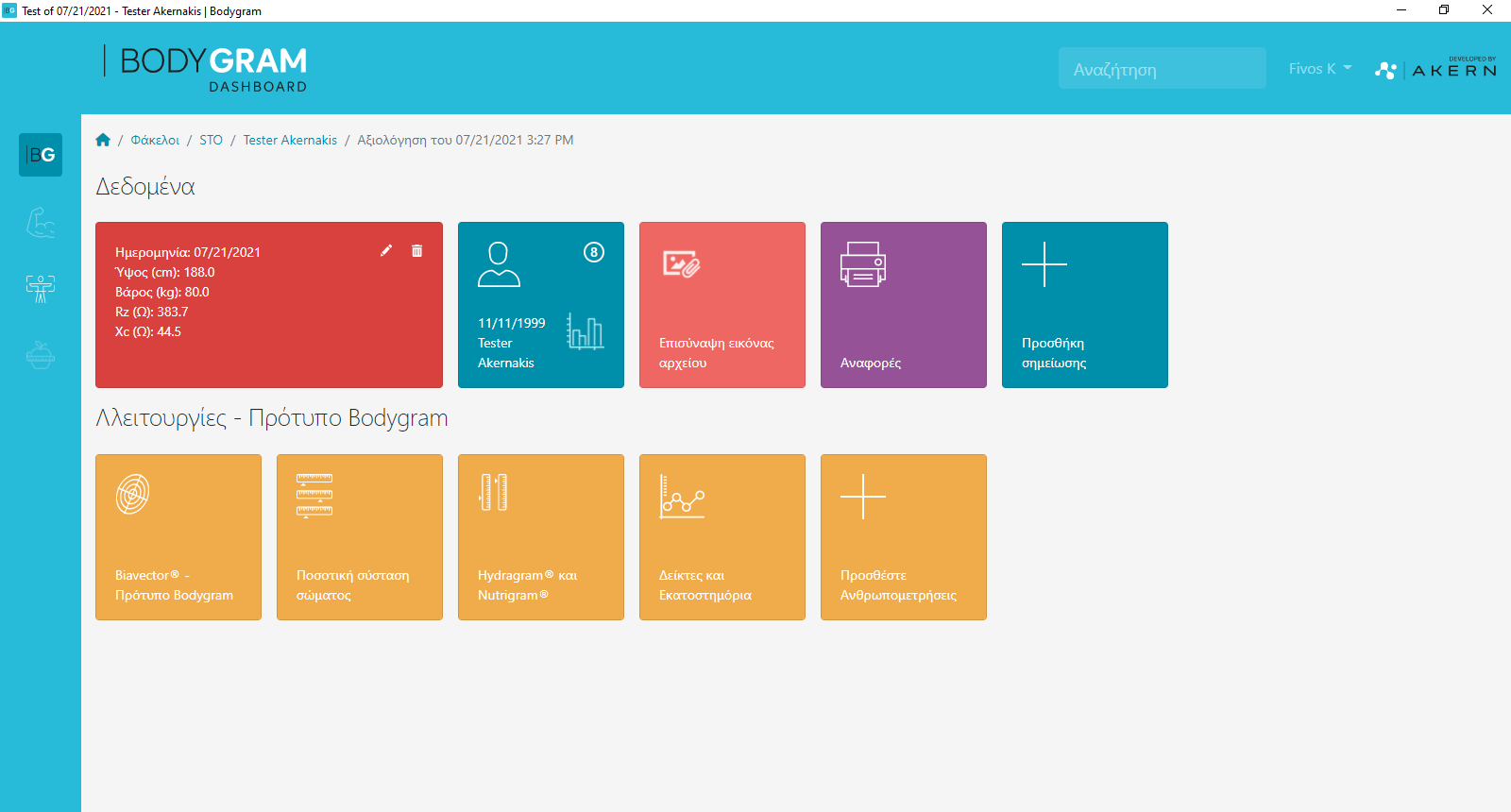
Task: Click the 11/11/1999 birth date text
Action: point(512,323)
